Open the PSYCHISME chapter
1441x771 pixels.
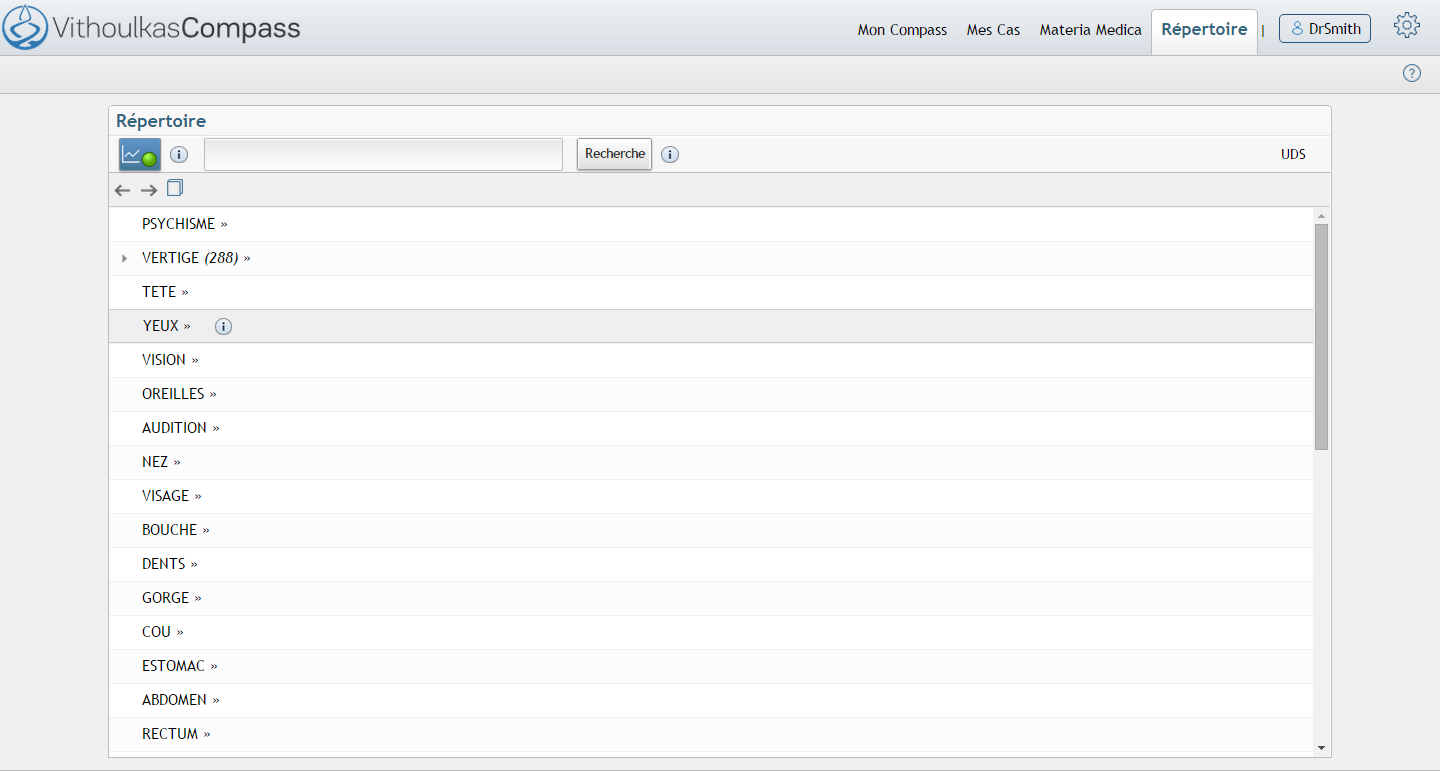(179, 224)
